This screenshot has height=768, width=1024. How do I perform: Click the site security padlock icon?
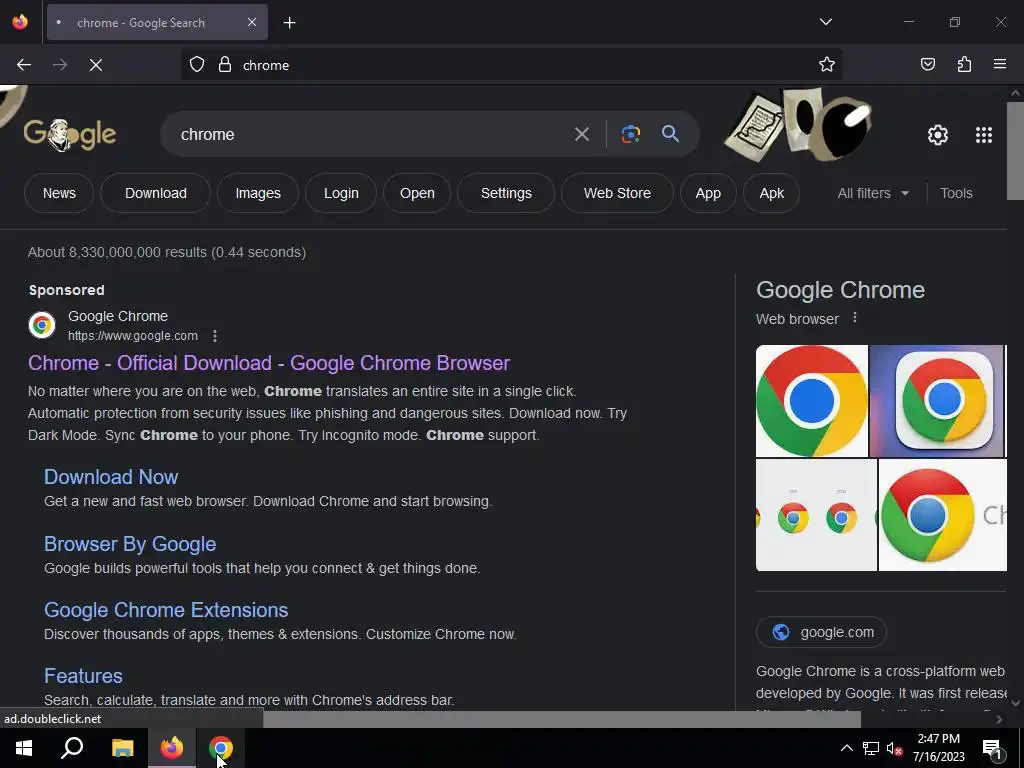coord(225,65)
